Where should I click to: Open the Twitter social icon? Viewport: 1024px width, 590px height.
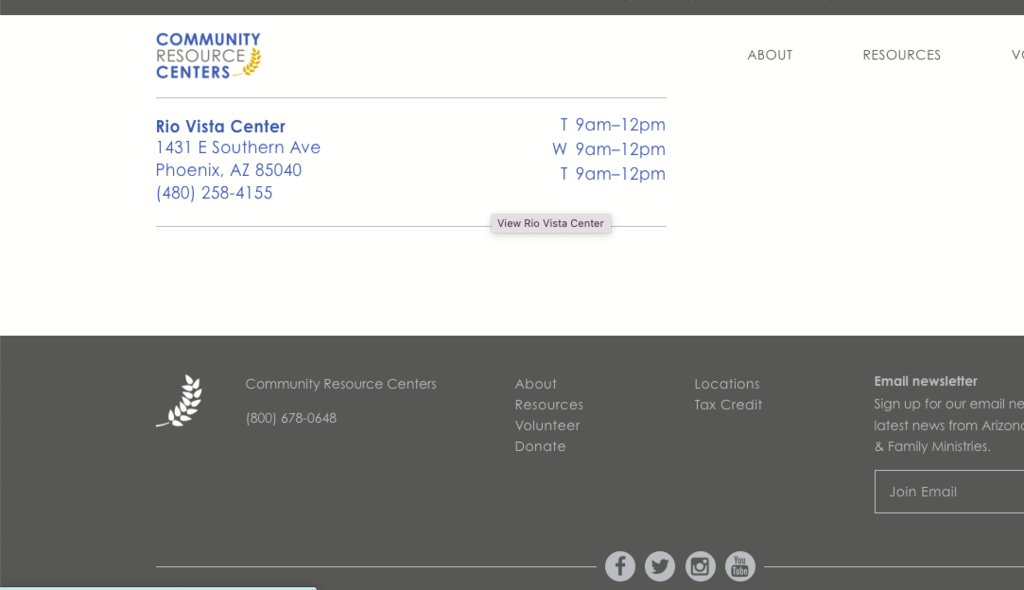pos(660,567)
